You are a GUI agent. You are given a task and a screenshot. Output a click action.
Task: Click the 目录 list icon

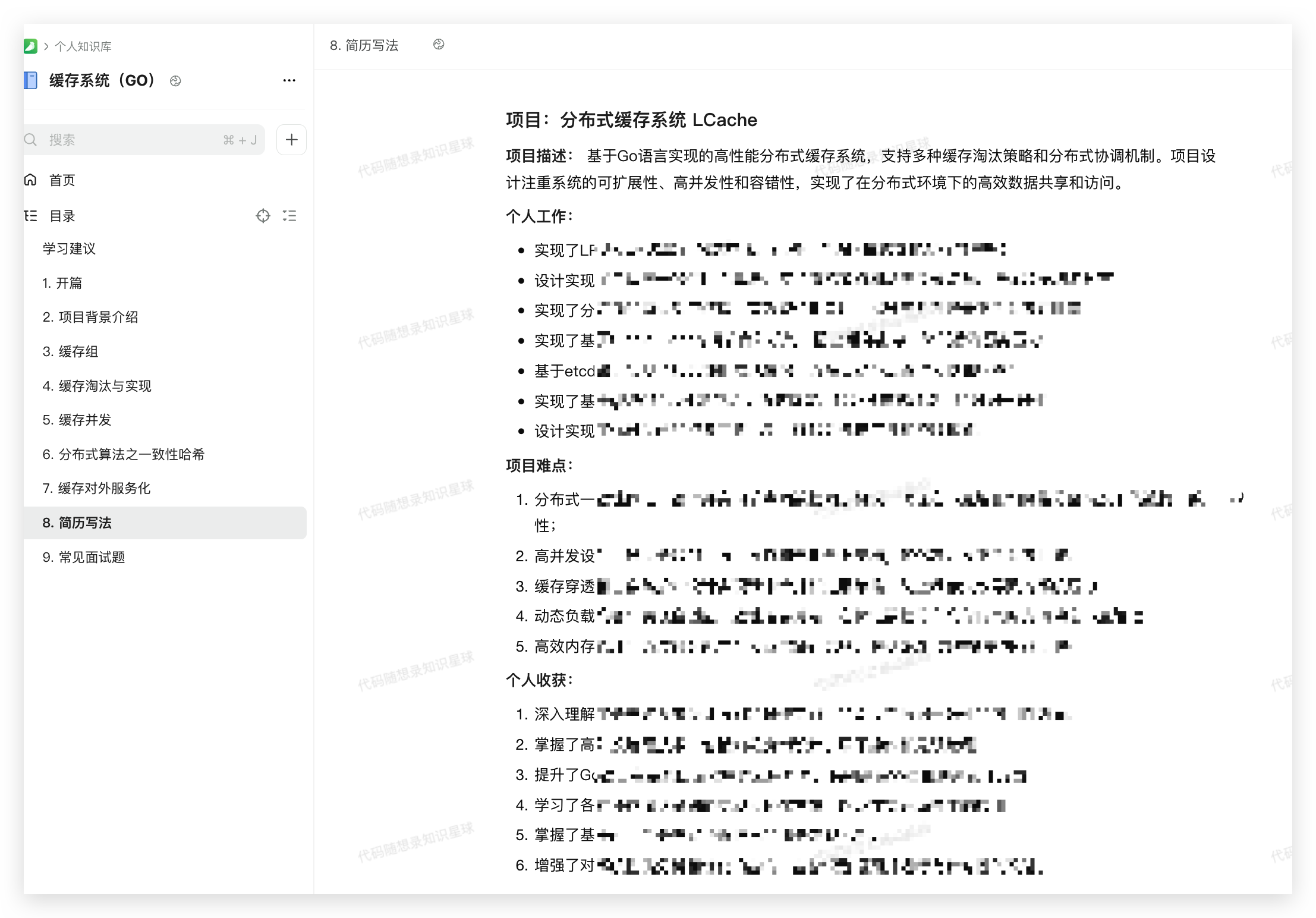point(30,216)
